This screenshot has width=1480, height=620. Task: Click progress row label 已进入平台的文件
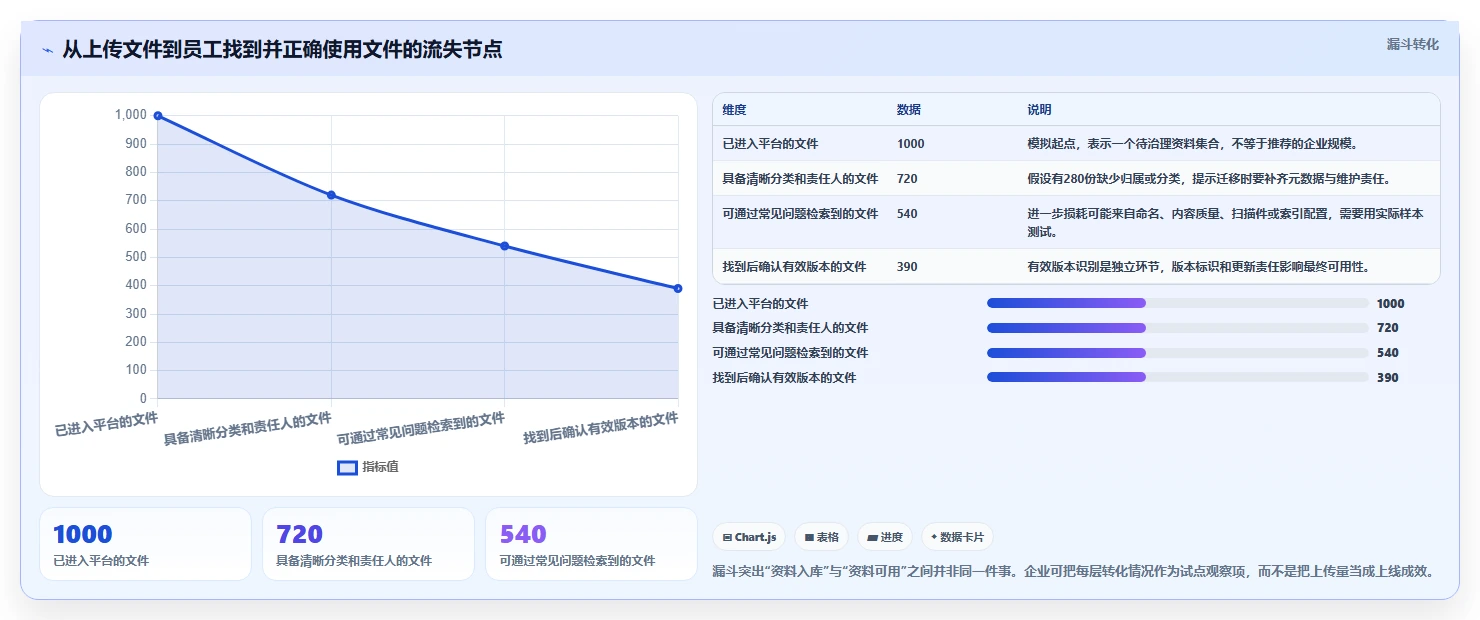click(x=760, y=303)
